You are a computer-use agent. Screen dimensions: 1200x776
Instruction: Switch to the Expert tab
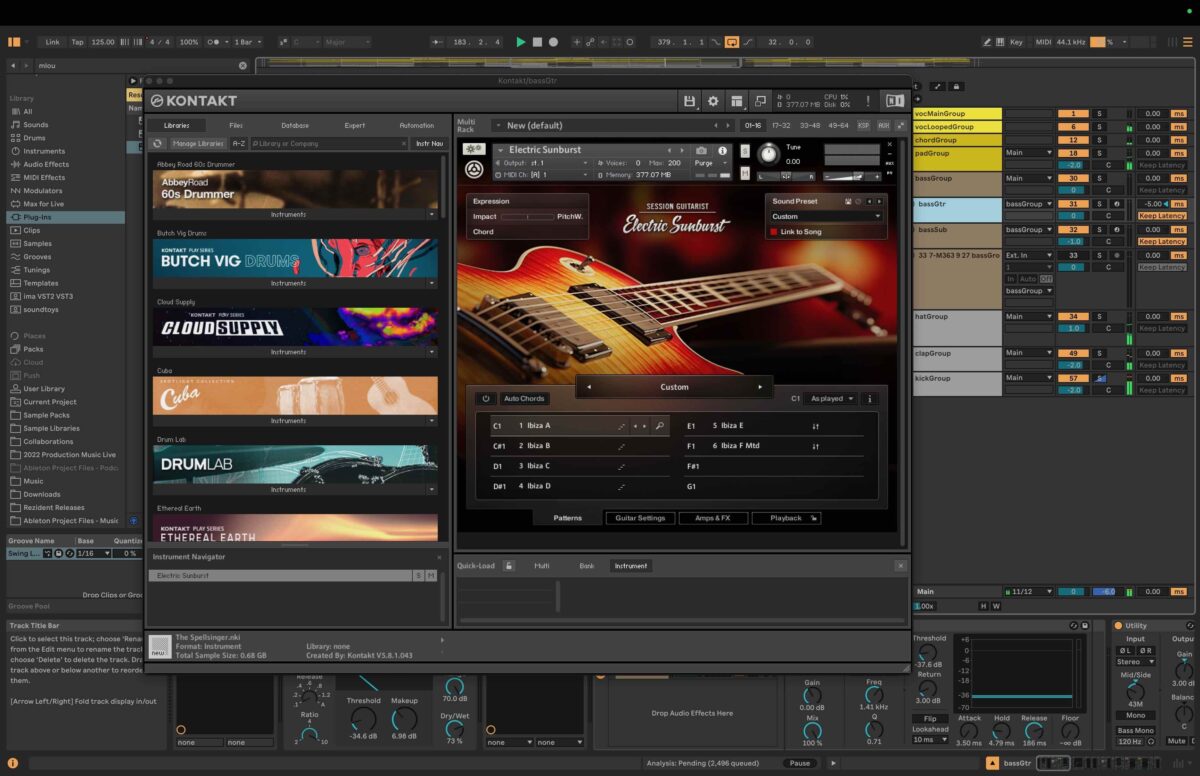click(x=355, y=125)
